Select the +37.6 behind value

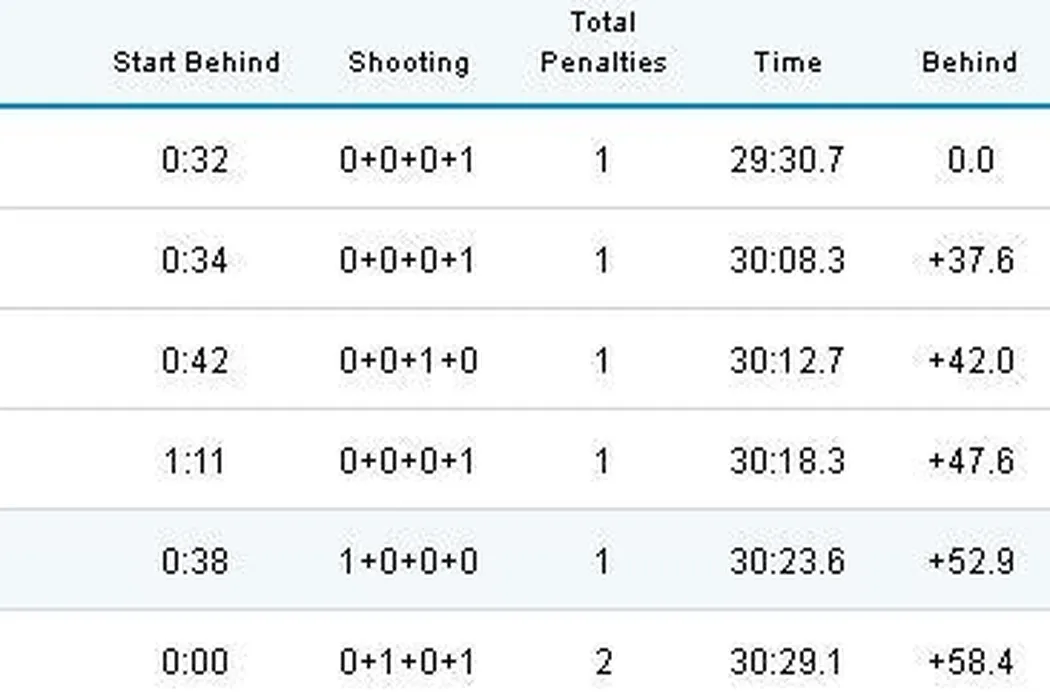(x=970, y=260)
